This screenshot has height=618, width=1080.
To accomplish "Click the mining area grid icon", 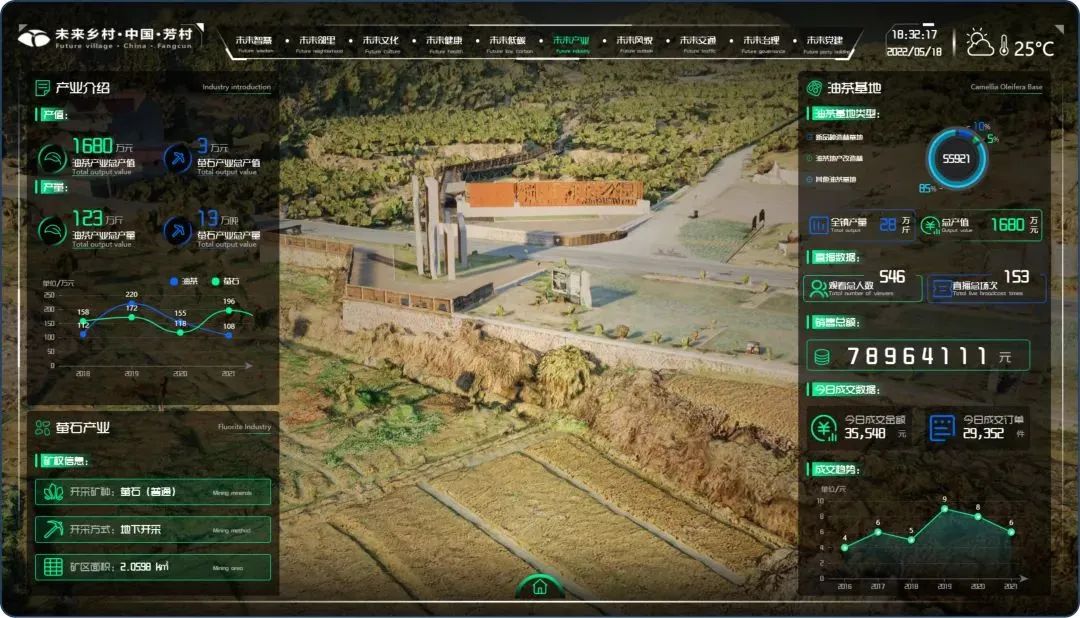I will 53,567.
